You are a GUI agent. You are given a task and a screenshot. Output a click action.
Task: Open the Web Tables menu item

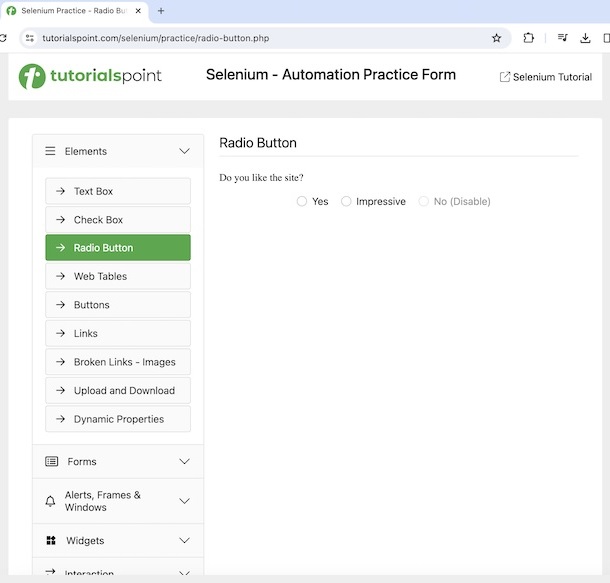point(118,276)
